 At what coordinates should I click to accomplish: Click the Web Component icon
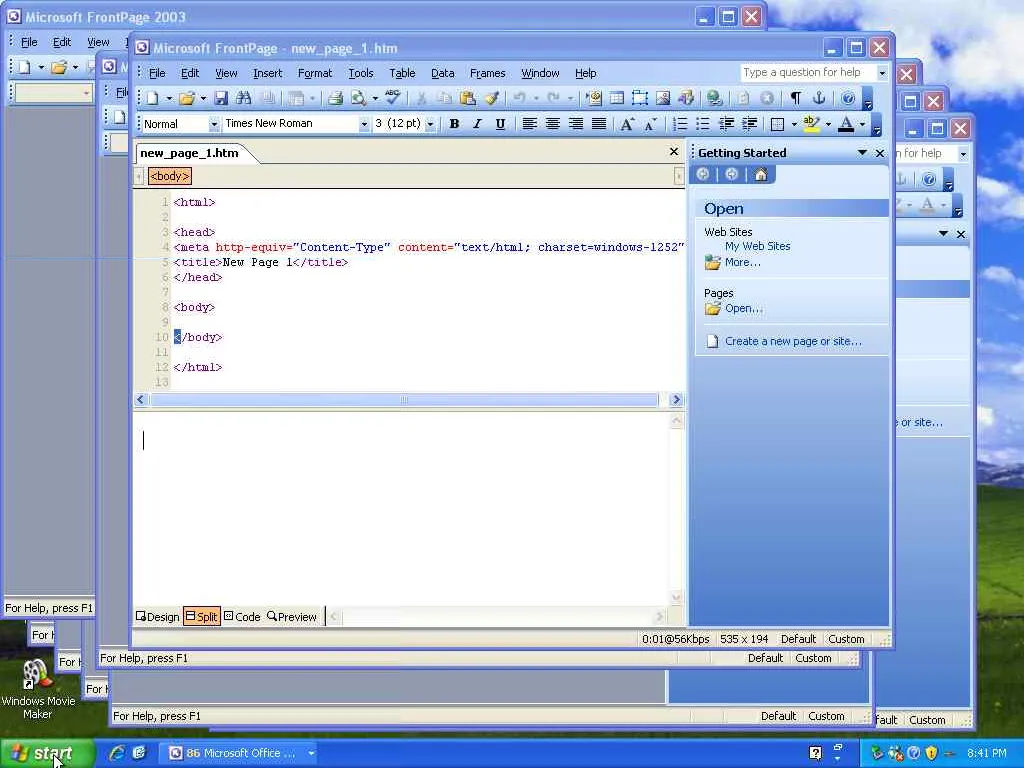594,99
